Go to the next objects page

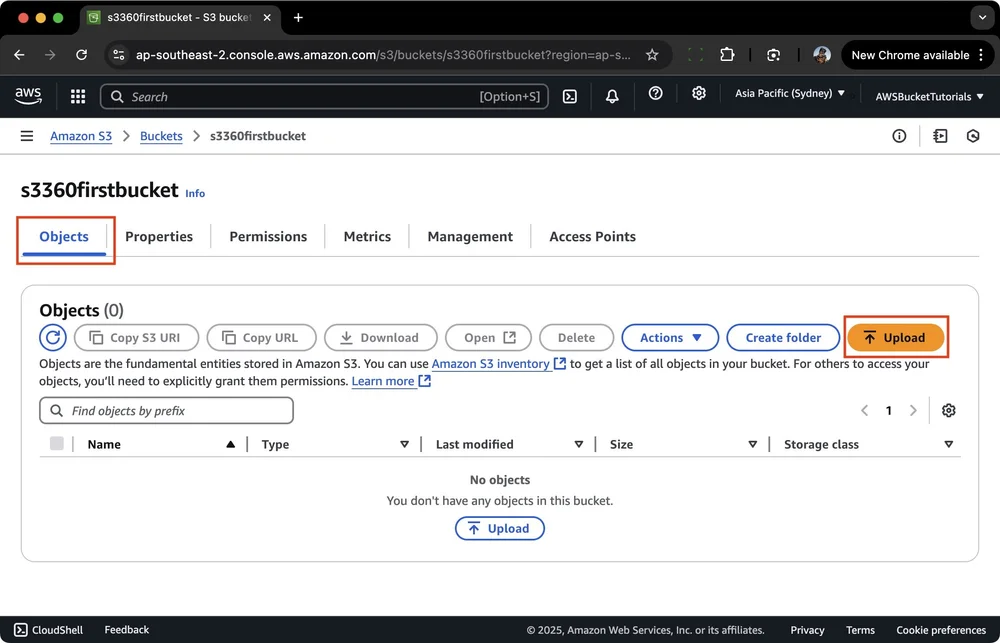(913, 410)
